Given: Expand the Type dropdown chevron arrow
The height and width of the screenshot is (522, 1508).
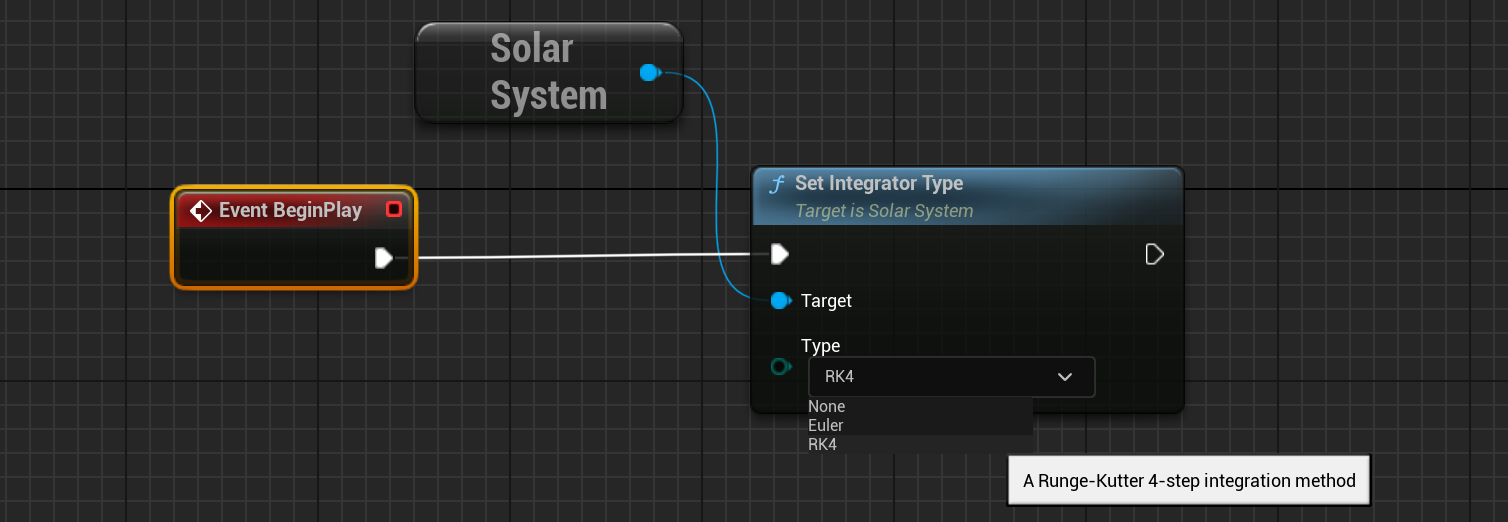Looking at the screenshot, I should (x=1065, y=377).
